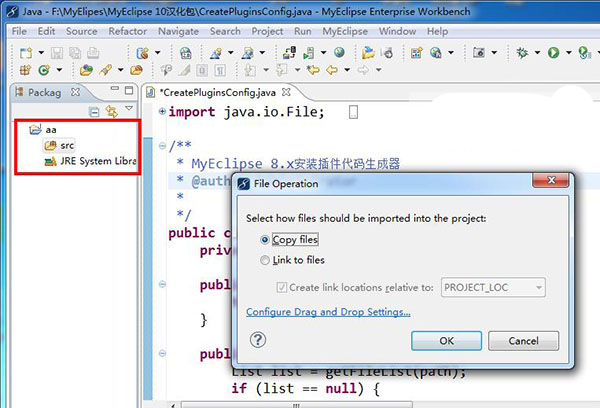
Task: Toggle Create link locations relative to checkbox
Action: pyautogui.click(x=281, y=287)
